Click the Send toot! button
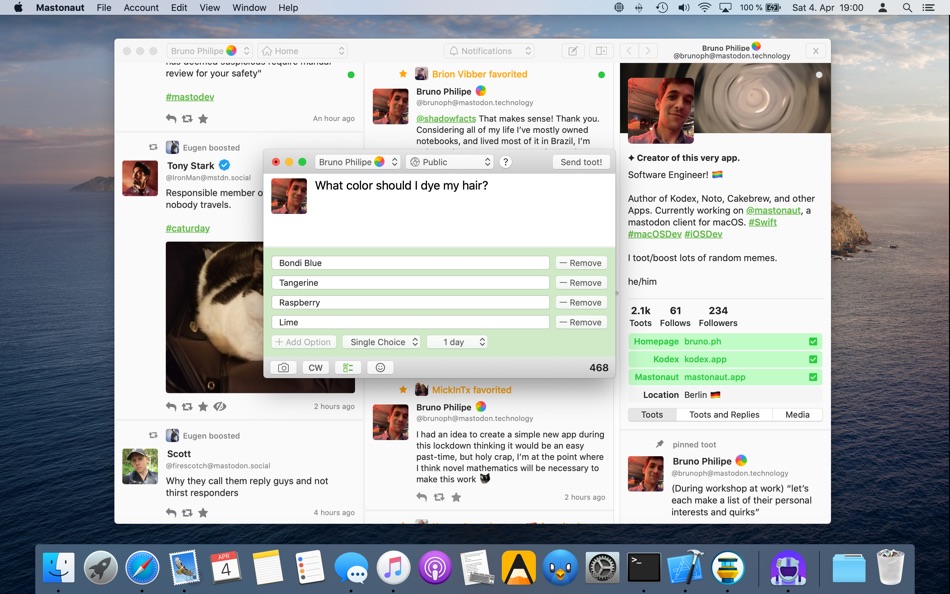950x594 pixels. [x=581, y=162]
